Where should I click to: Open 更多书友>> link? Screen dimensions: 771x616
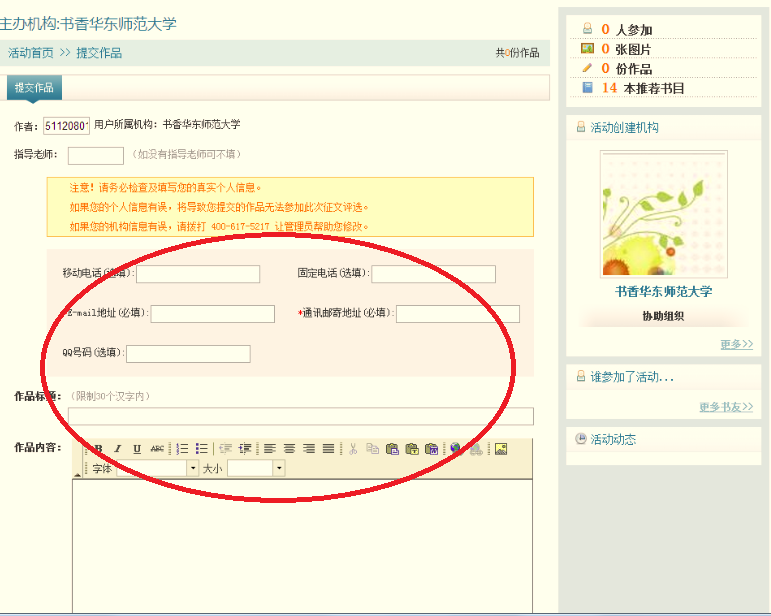(726, 407)
